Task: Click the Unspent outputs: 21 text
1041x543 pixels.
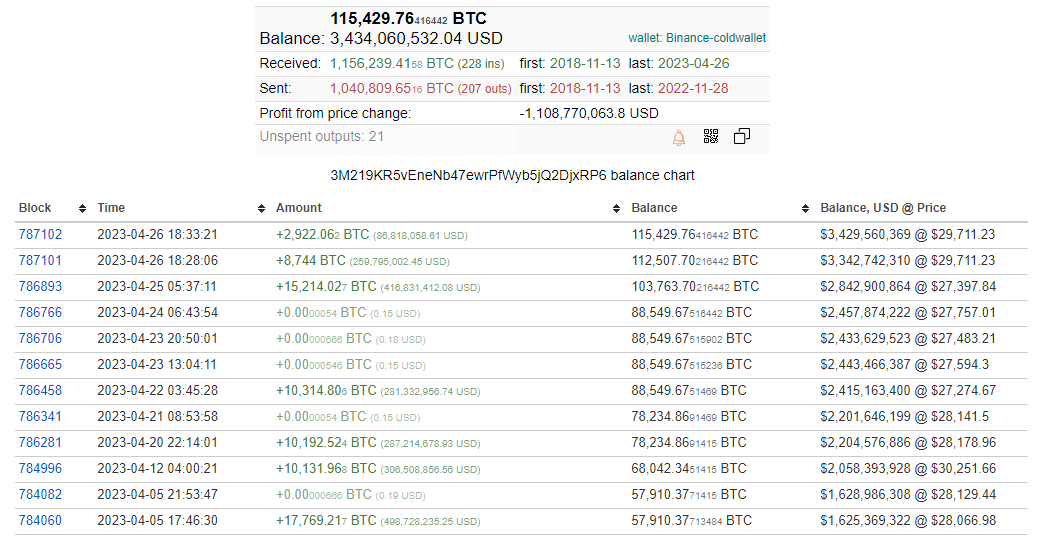Action: (x=321, y=137)
